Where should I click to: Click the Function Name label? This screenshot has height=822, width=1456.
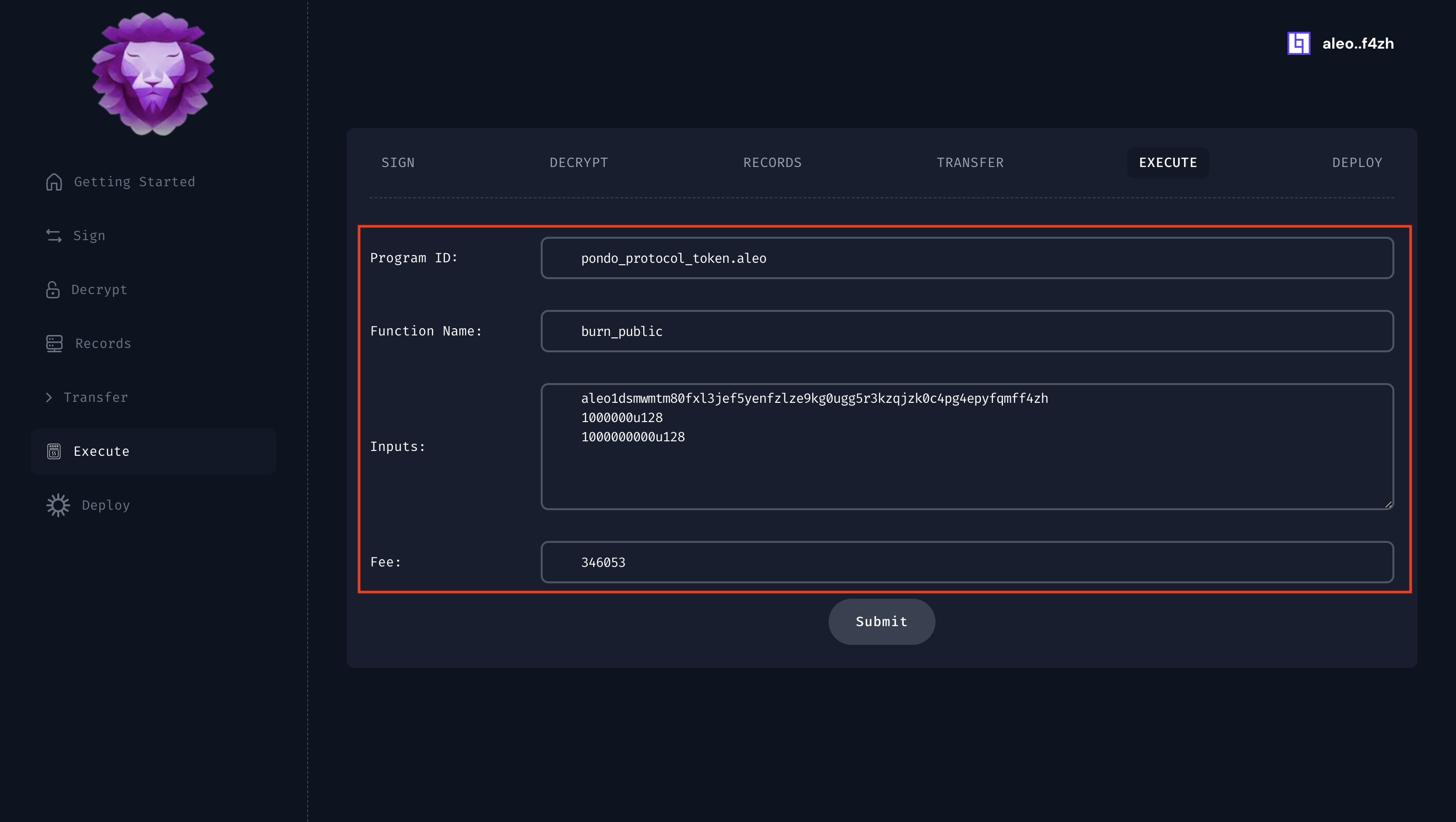(x=426, y=331)
